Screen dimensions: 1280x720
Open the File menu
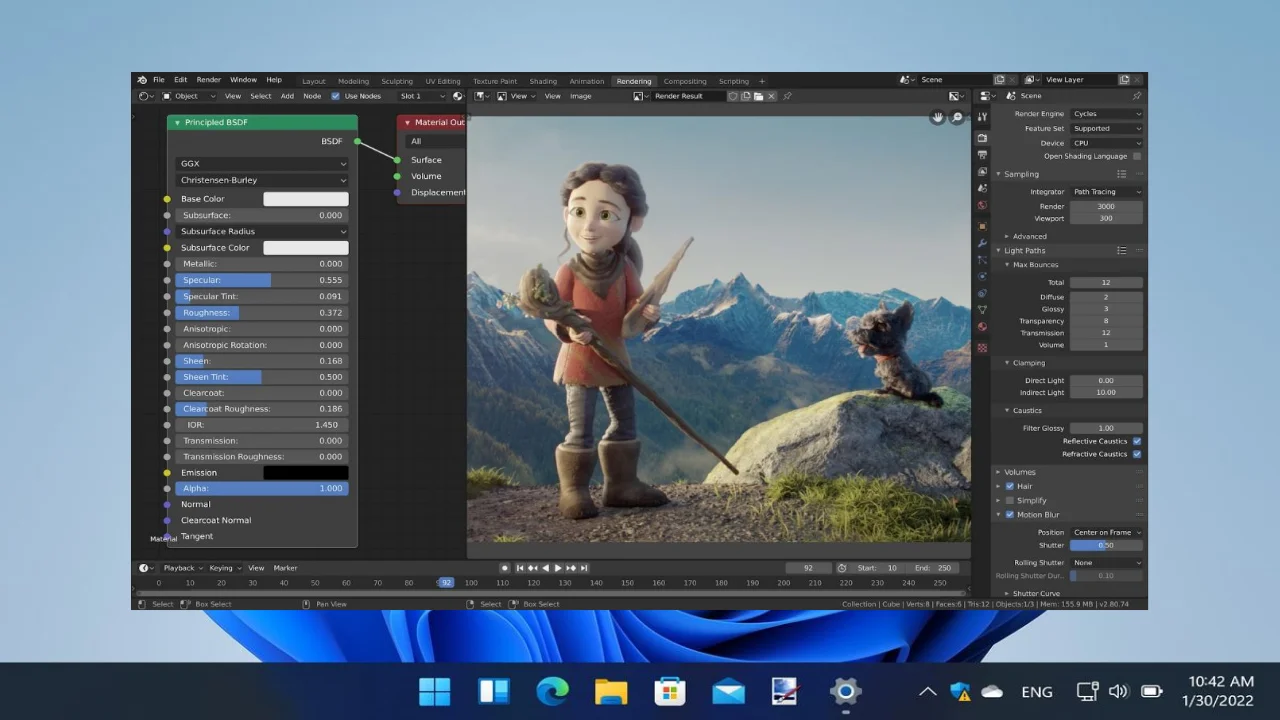point(158,80)
